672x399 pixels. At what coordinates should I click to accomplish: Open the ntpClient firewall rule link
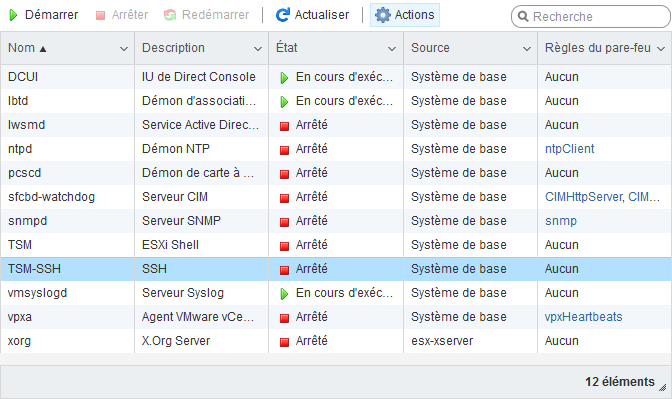tap(569, 149)
